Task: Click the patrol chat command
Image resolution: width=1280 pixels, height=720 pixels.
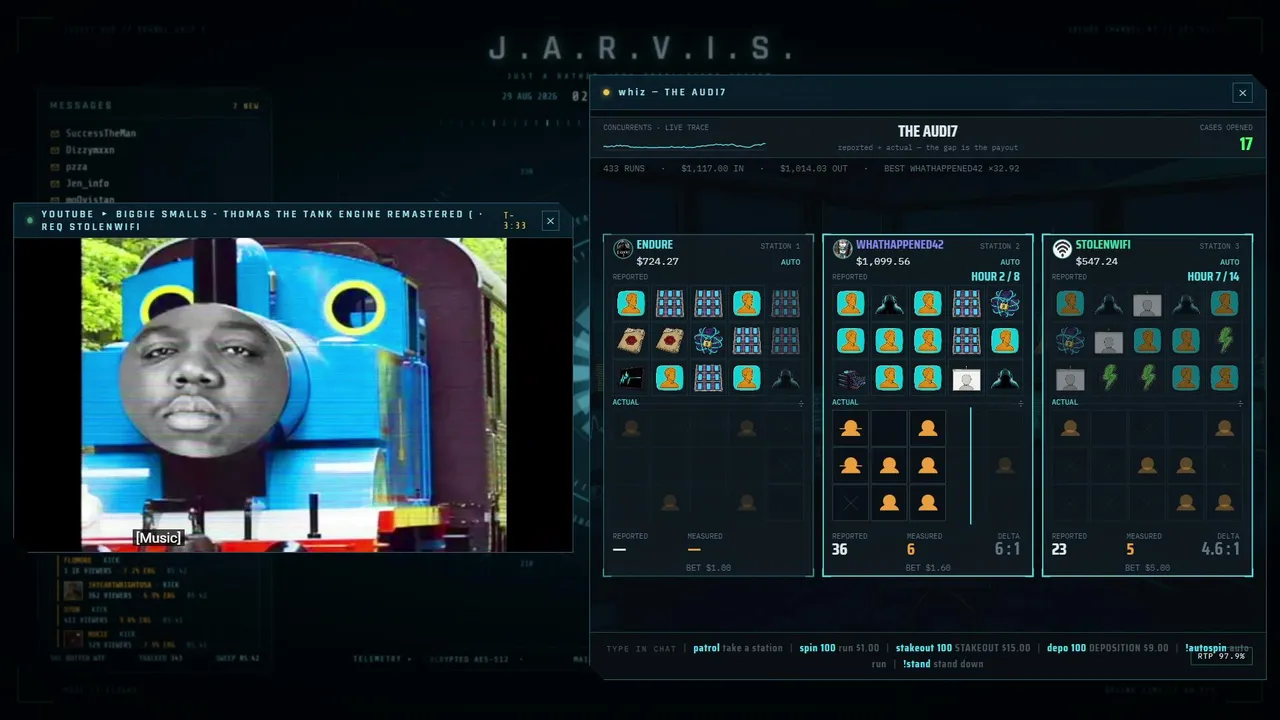Action: coord(706,648)
